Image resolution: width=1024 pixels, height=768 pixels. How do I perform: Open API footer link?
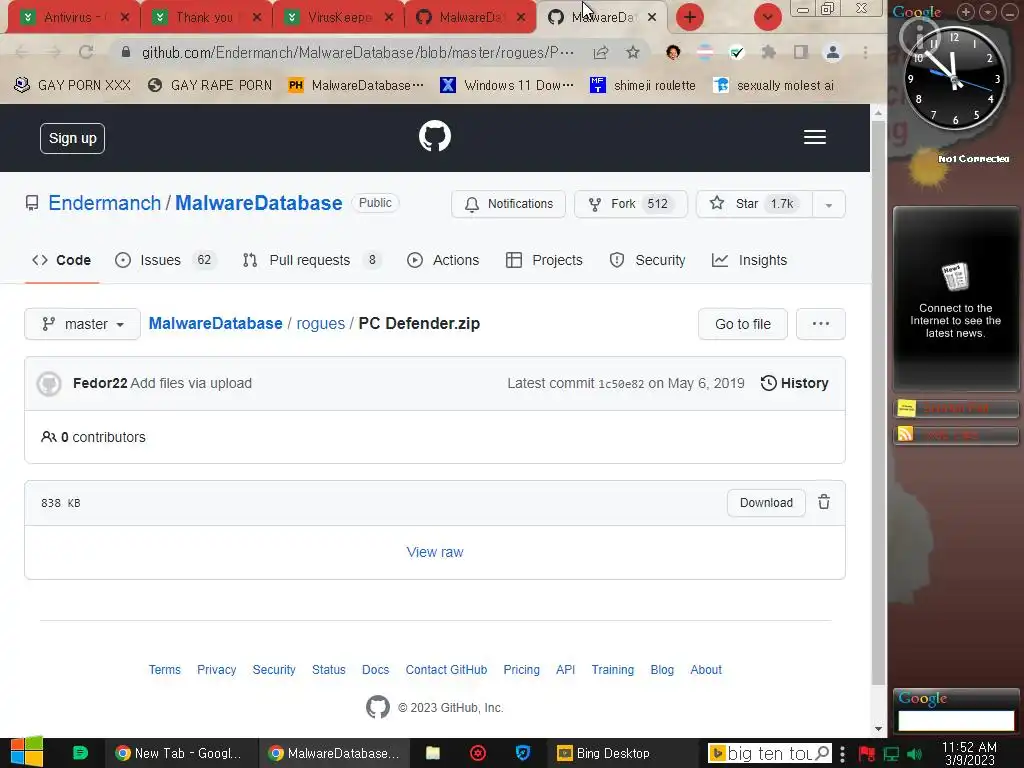click(566, 669)
